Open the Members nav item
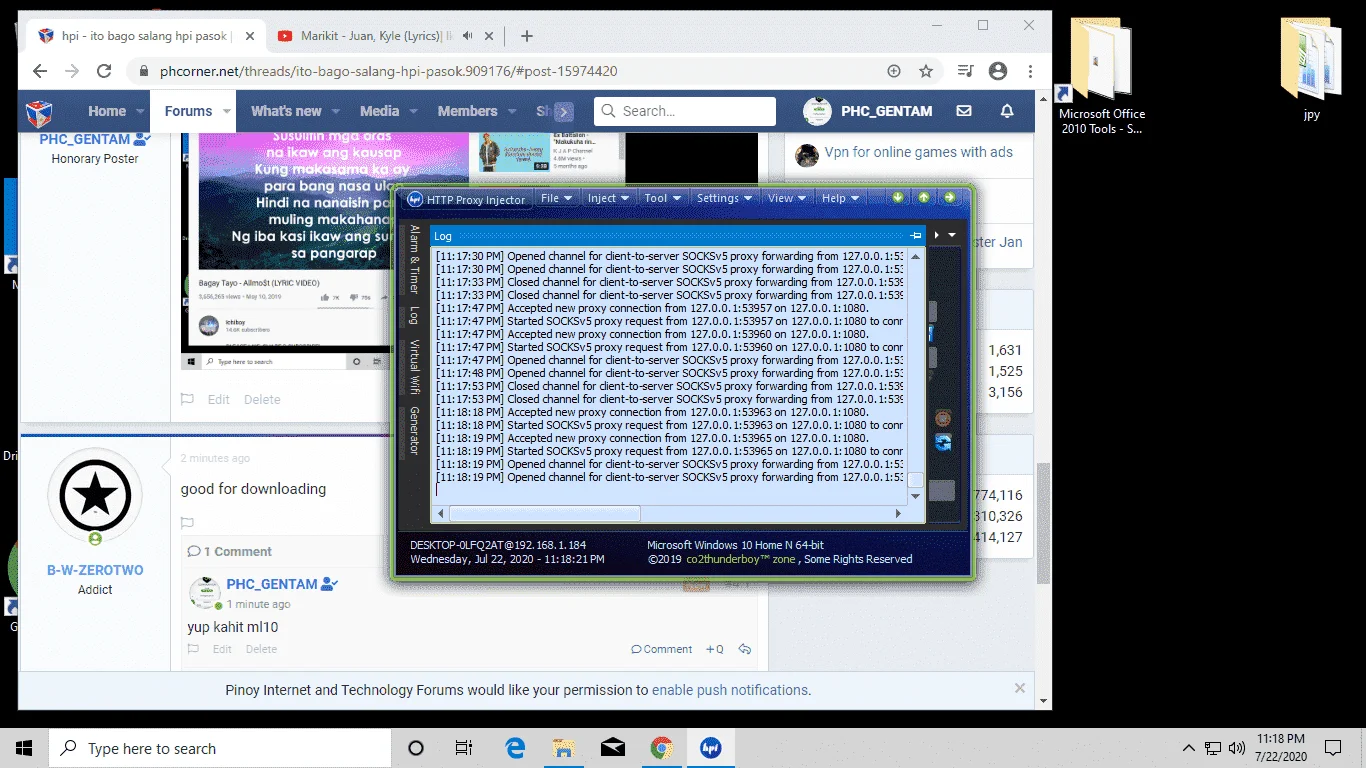 (467, 111)
